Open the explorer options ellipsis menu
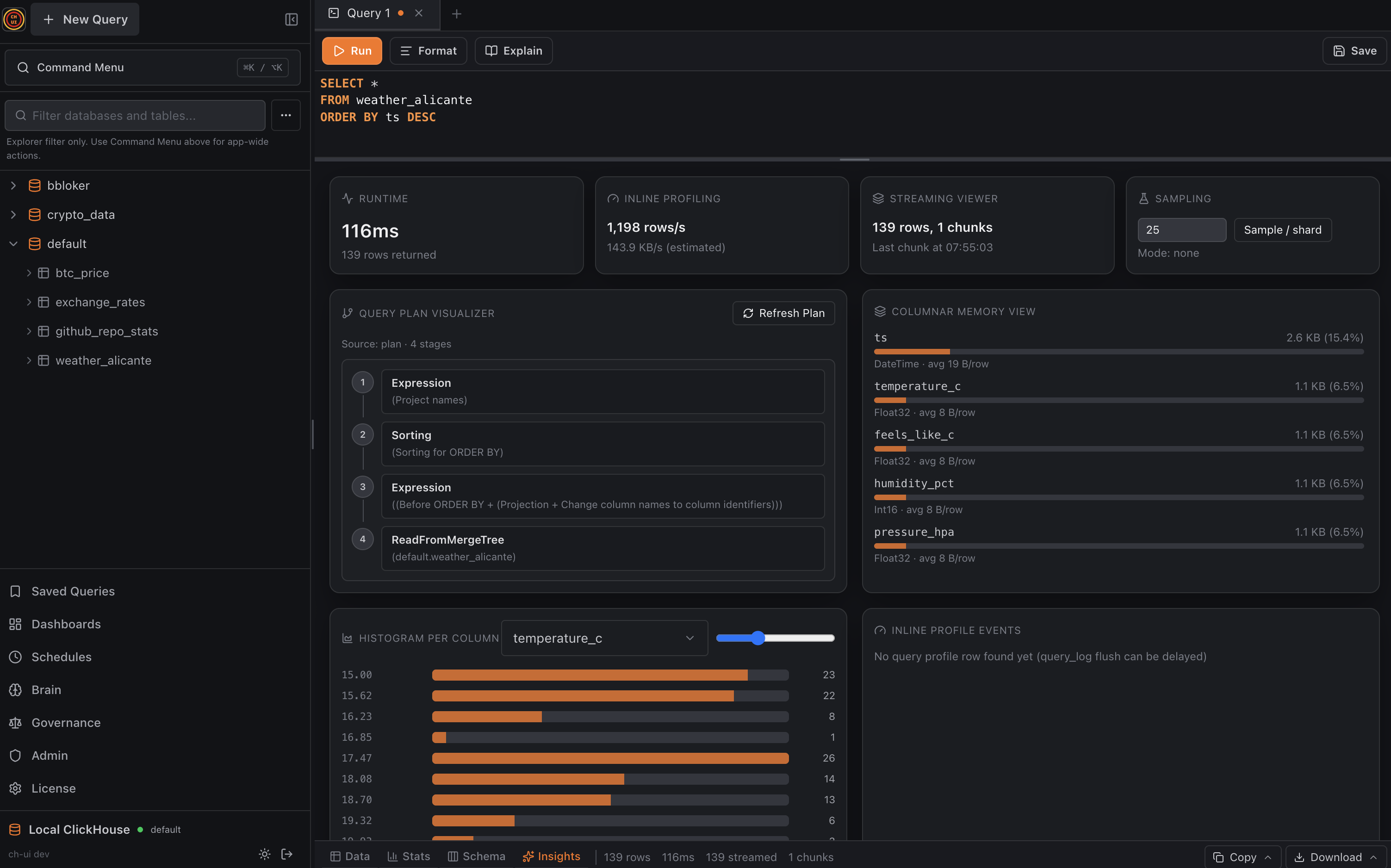This screenshot has width=1391, height=868. [286, 115]
